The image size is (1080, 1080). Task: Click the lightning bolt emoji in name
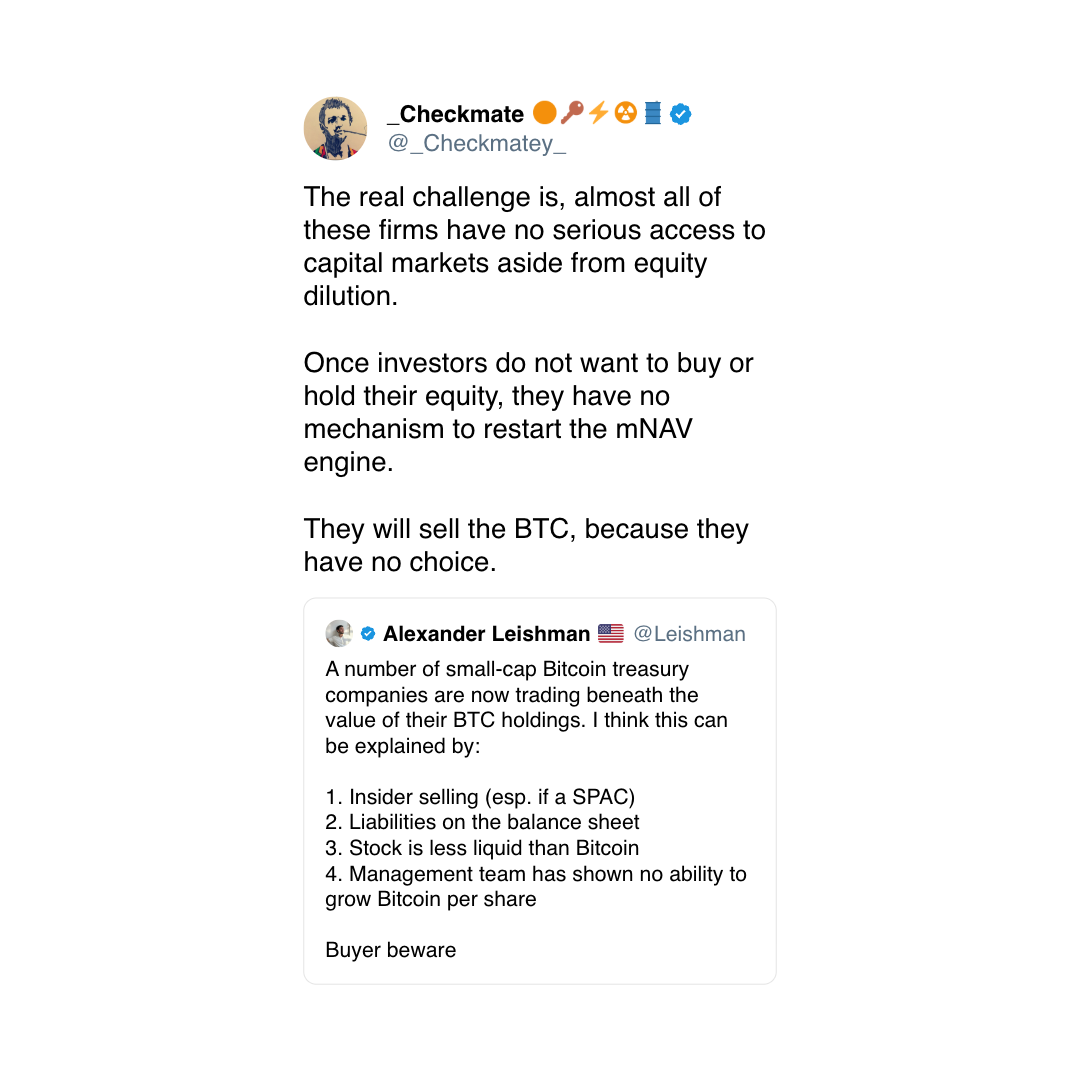599,112
